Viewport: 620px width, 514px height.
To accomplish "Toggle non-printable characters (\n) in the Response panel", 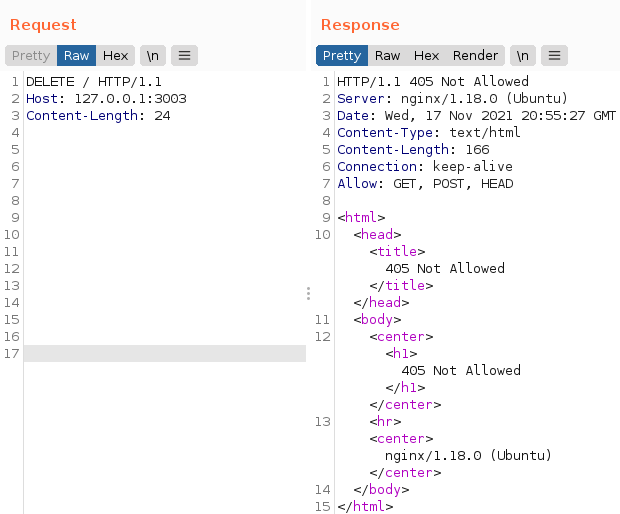I will [524, 56].
